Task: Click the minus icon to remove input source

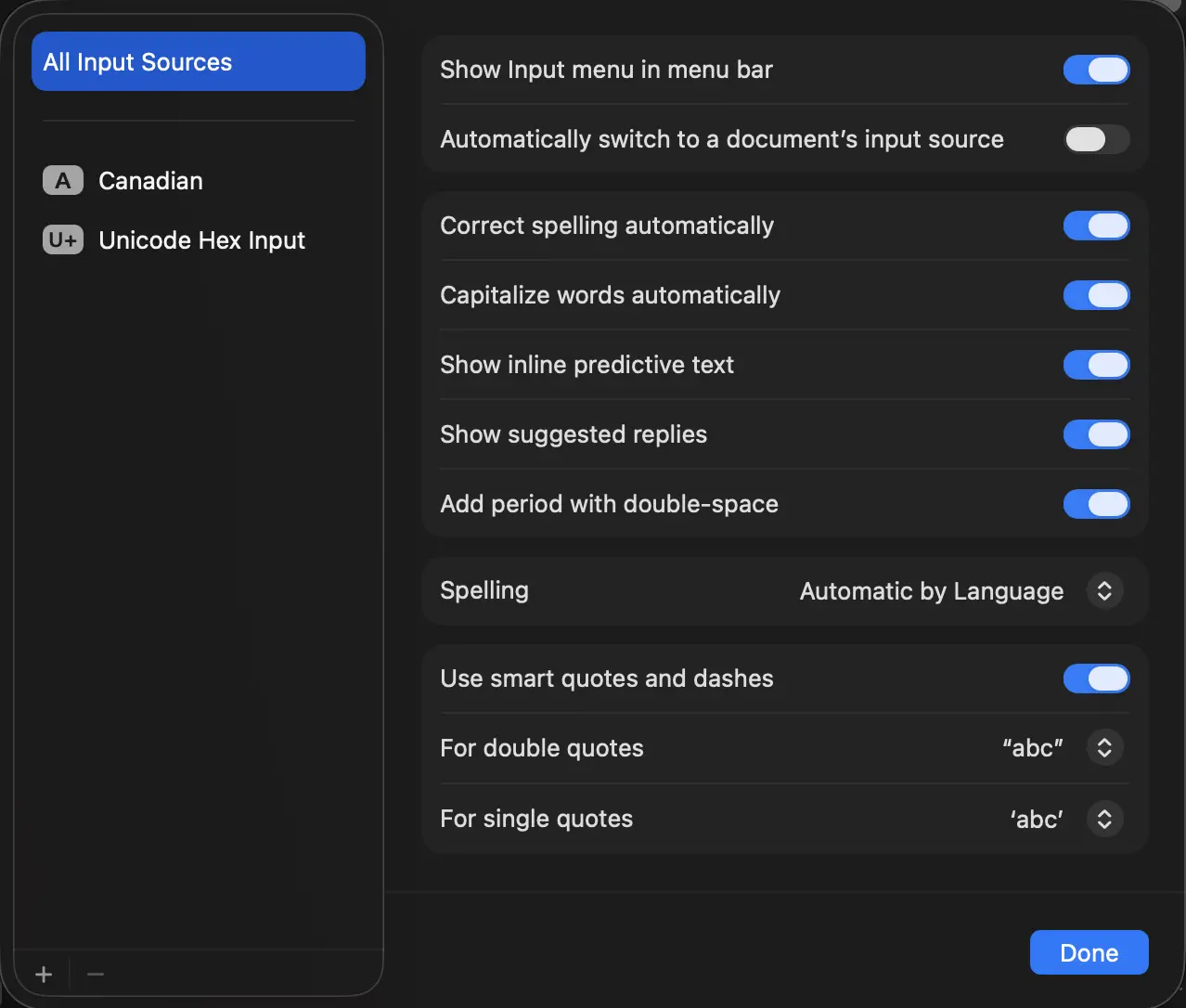Action: (96, 975)
